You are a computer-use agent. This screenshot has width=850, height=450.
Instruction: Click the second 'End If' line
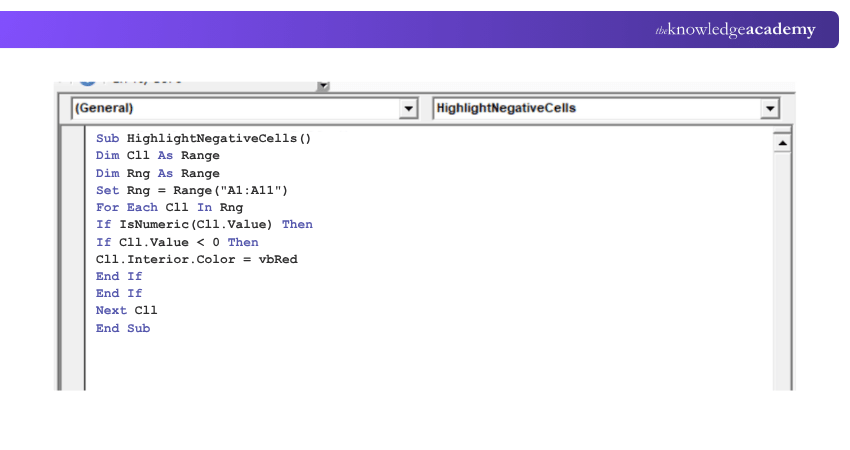click(x=119, y=293)
